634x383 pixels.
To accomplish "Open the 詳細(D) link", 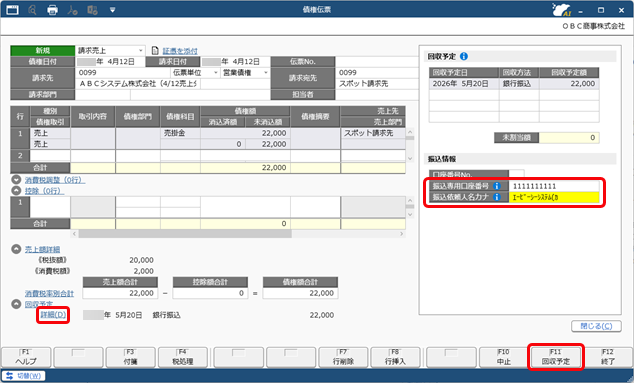I will coord(53,315).
